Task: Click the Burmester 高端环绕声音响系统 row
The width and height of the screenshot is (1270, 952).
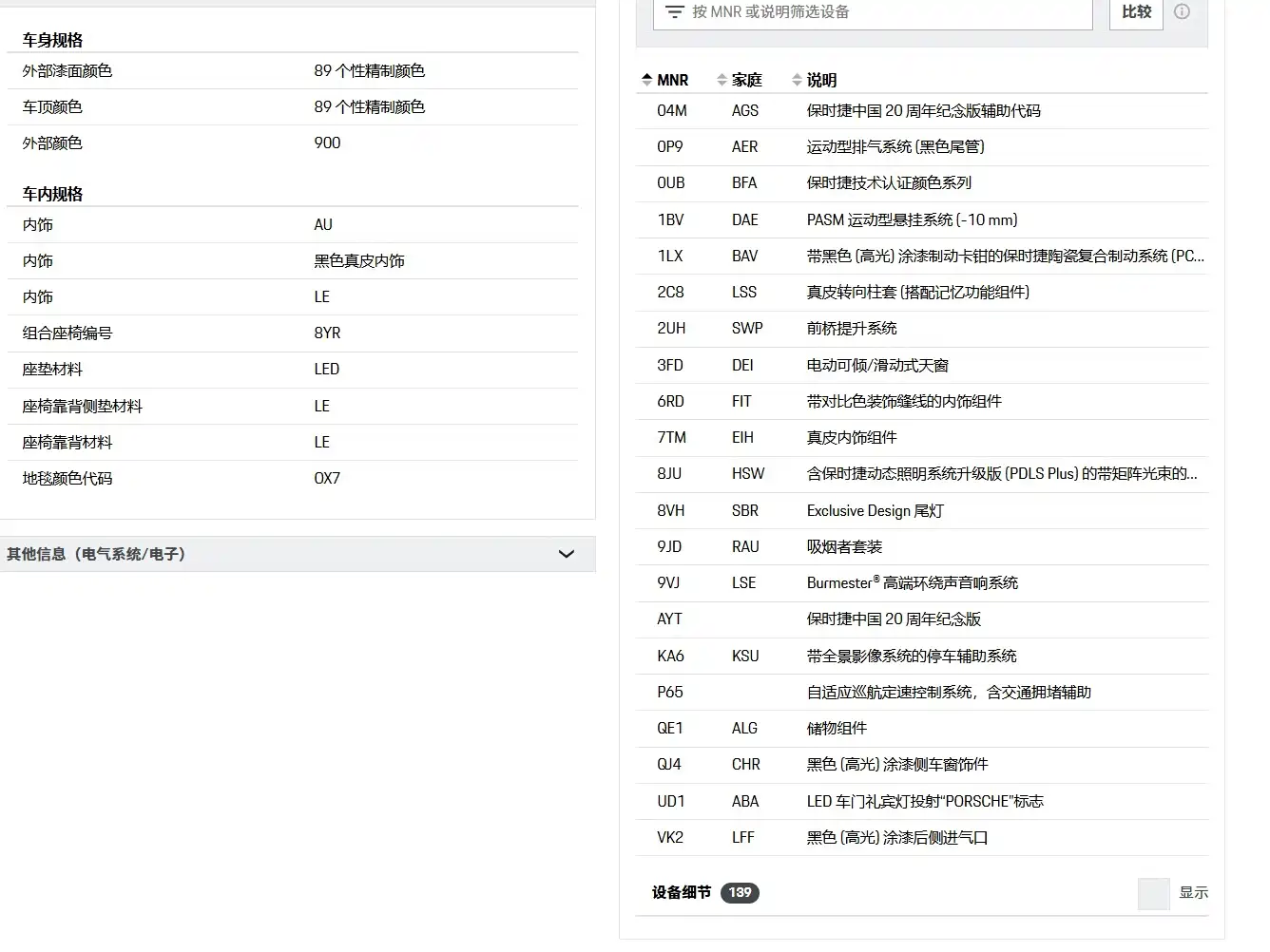Action: 922,583
